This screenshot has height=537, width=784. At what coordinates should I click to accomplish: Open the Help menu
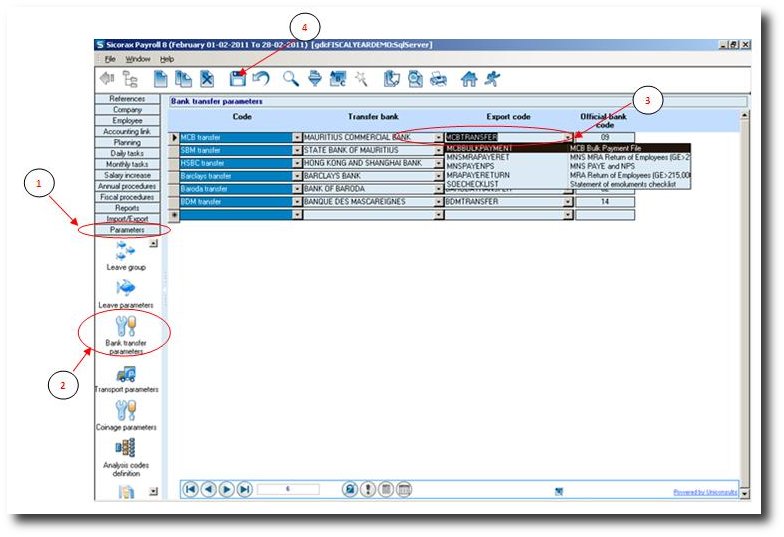(x=167, y=60)
